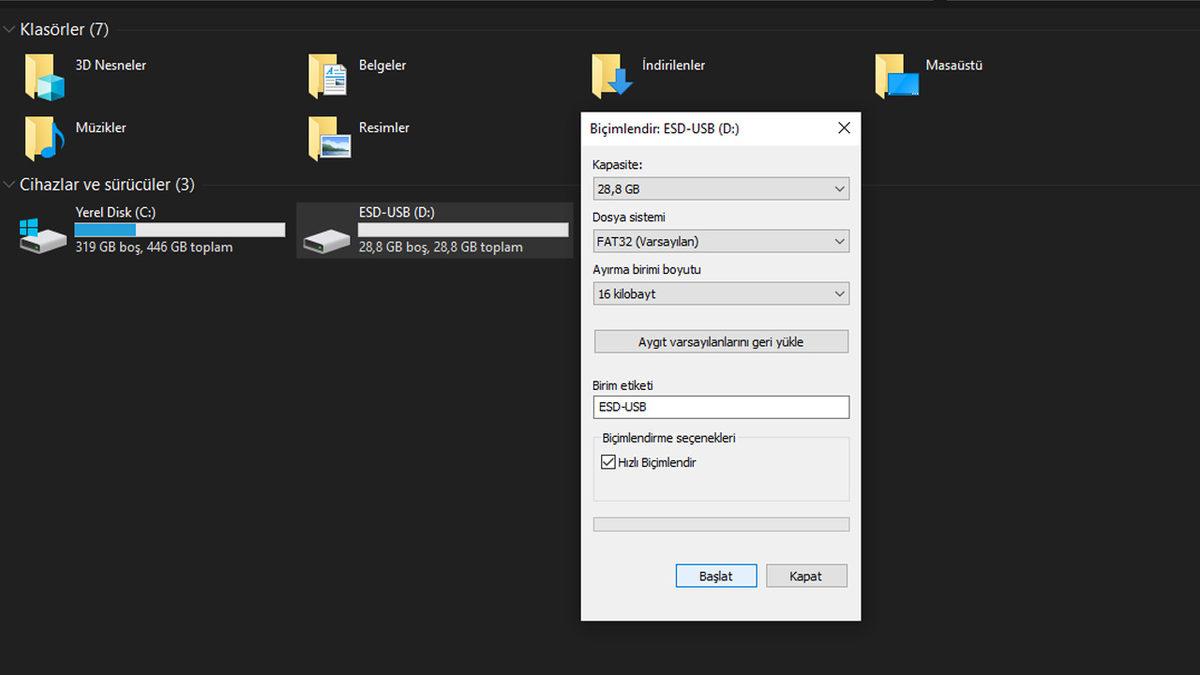The image size is (1200, 675).
Task: Open the Müzikler folder
Action: (x=44, y=136)
